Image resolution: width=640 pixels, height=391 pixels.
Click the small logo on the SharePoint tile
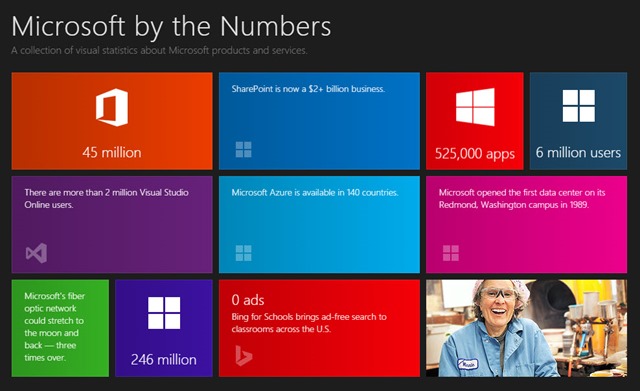[x=244, y=149]
